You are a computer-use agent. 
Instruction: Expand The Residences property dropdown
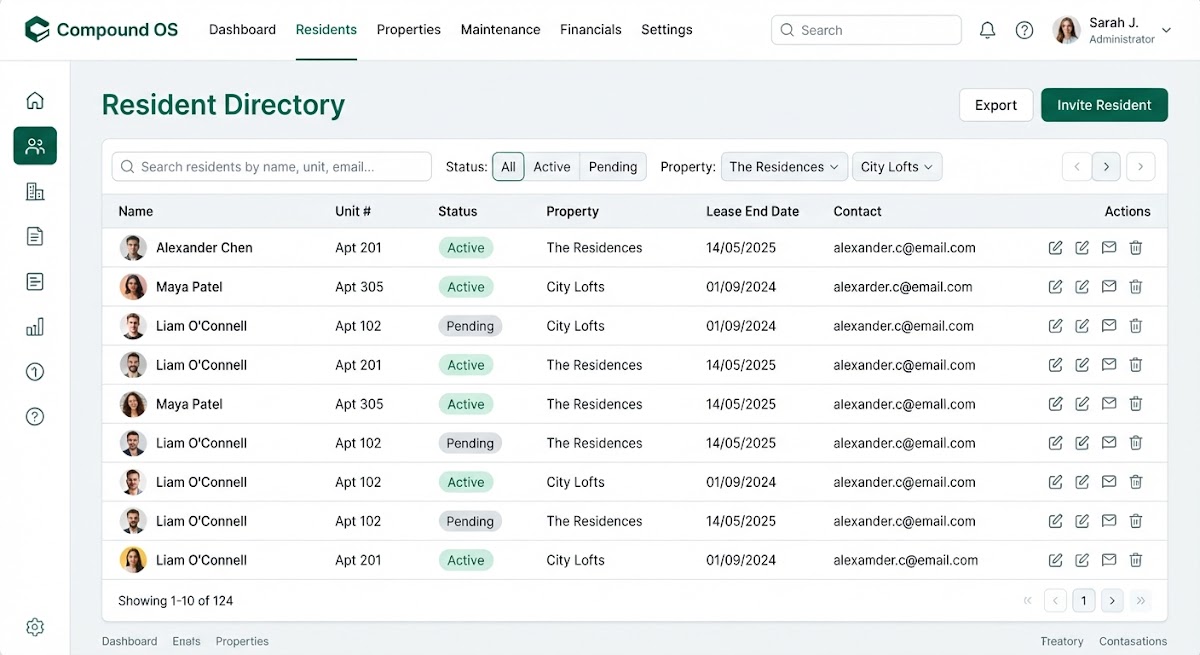(x=785, y=167)
